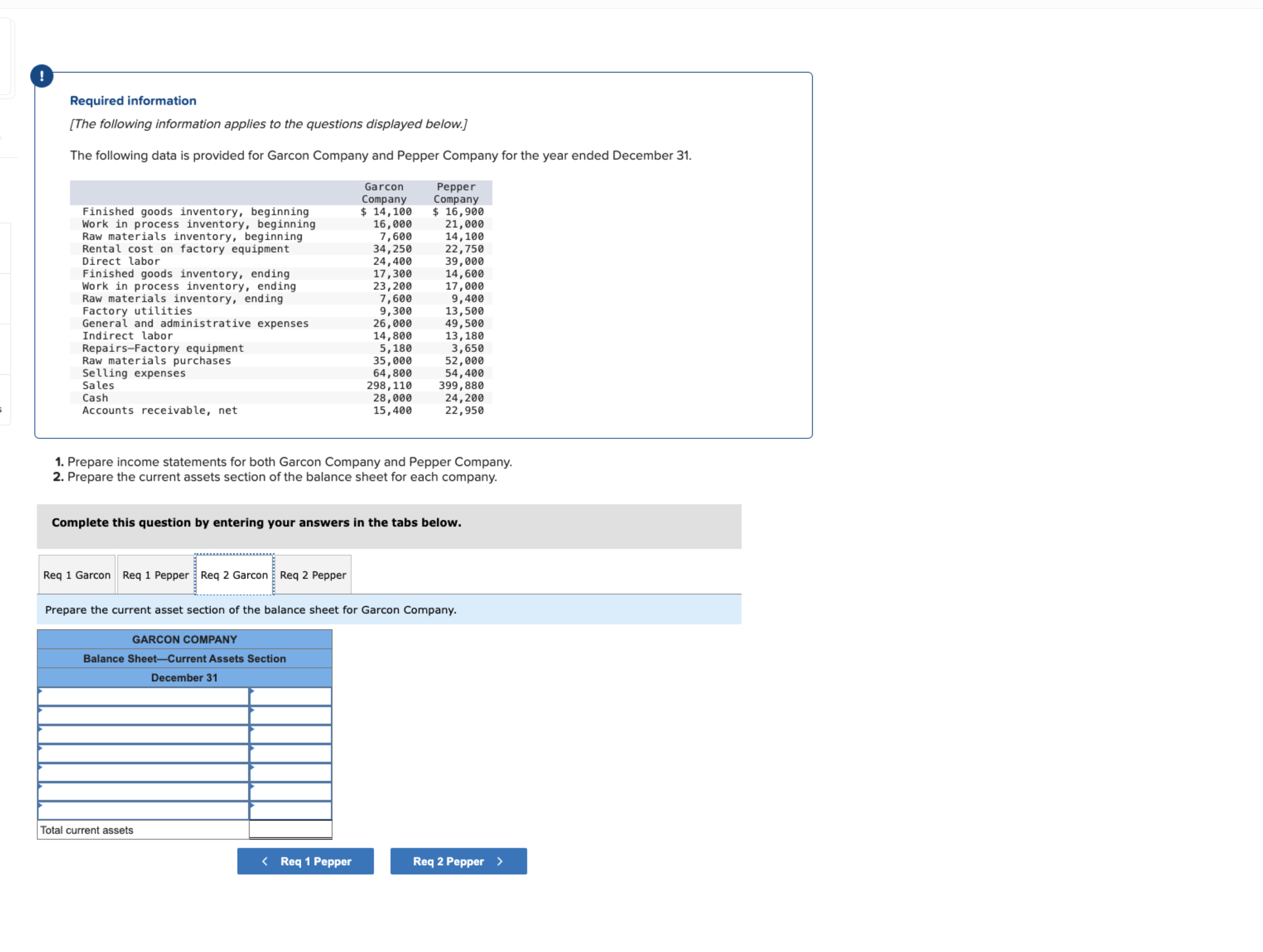Select seventh row amount input field
This screenshot has width=1263, height=952.
pos(290,811)
